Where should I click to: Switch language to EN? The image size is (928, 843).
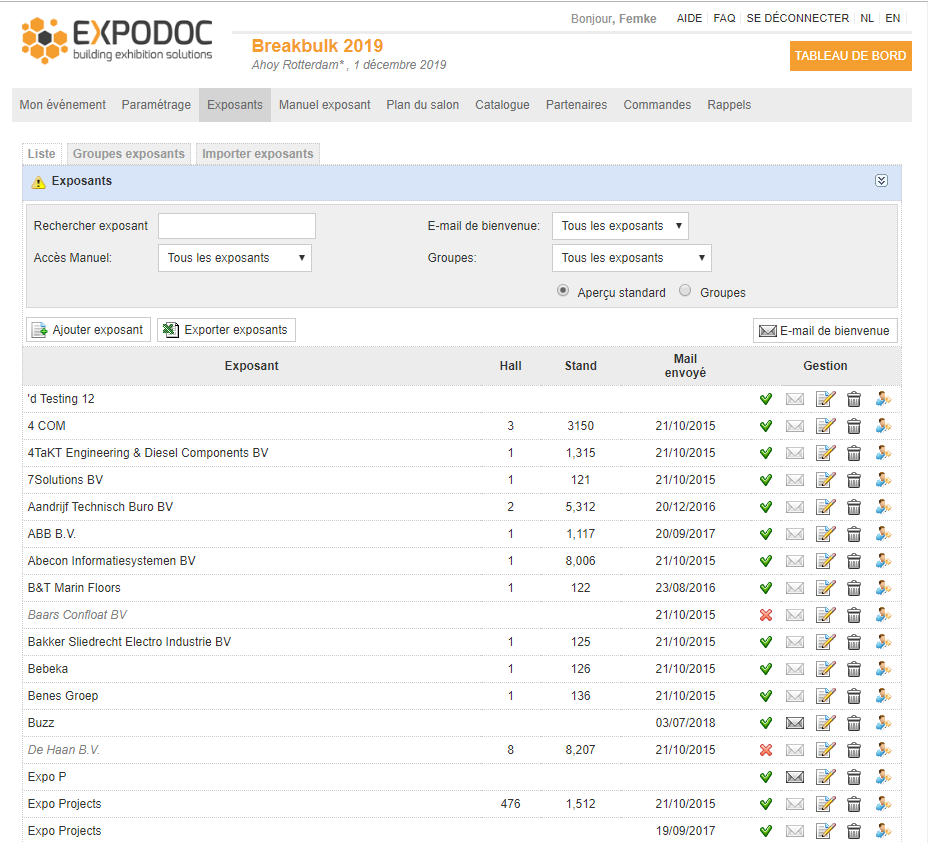(x=892, y=18)
